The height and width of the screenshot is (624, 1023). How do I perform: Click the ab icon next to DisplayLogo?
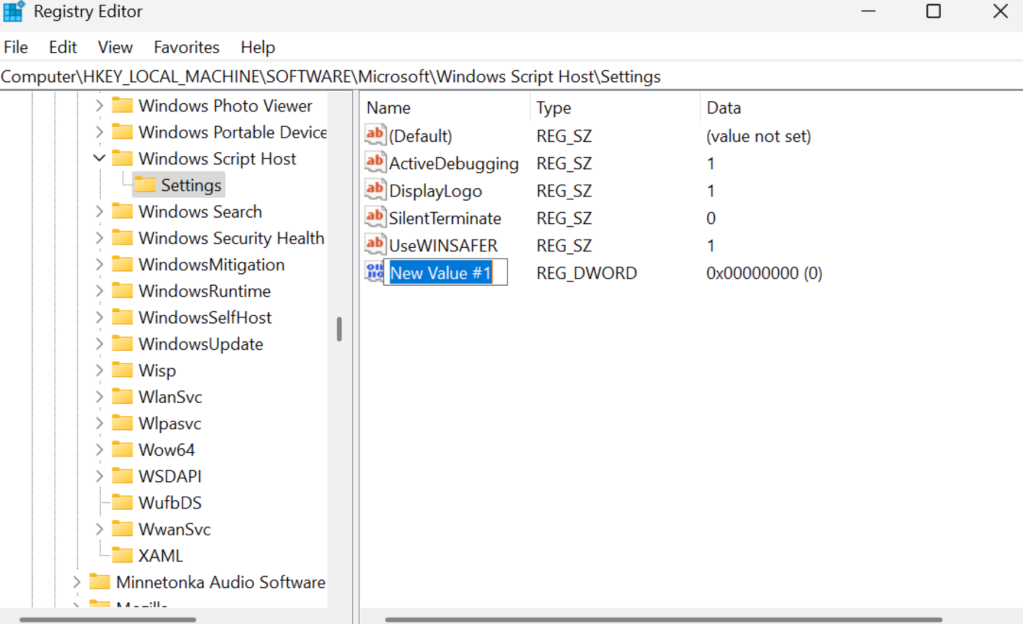(375, 190)
